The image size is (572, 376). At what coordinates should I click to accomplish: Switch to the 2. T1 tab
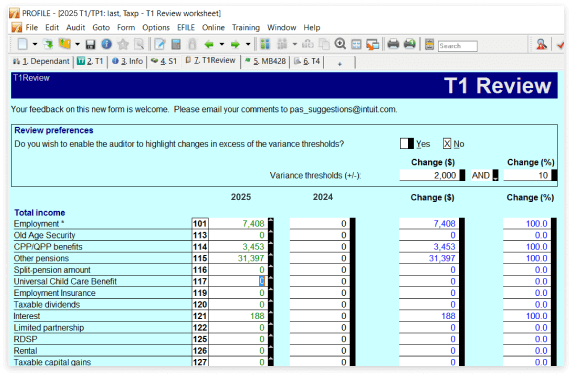(90, 61)
